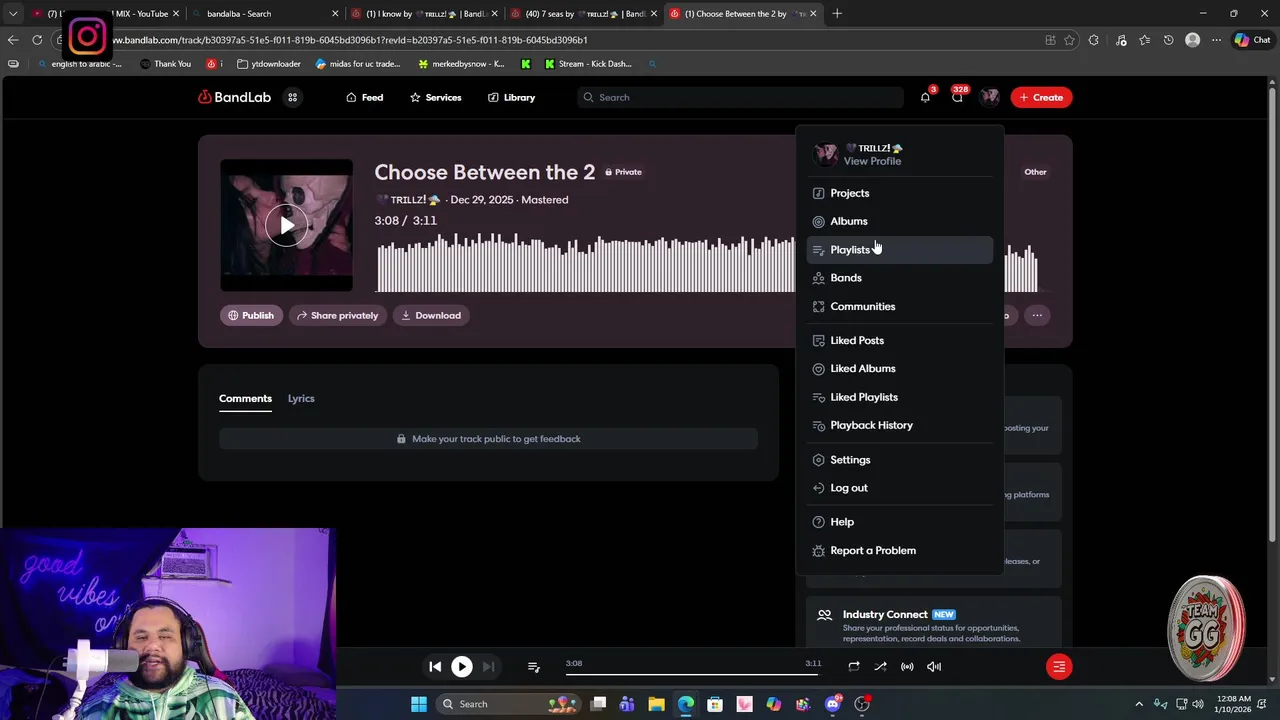Image resolution: width=1280 pixels, height=720 pixels.
Task: Open Liked Posts from the account menu
Action: tap(899, 340)
